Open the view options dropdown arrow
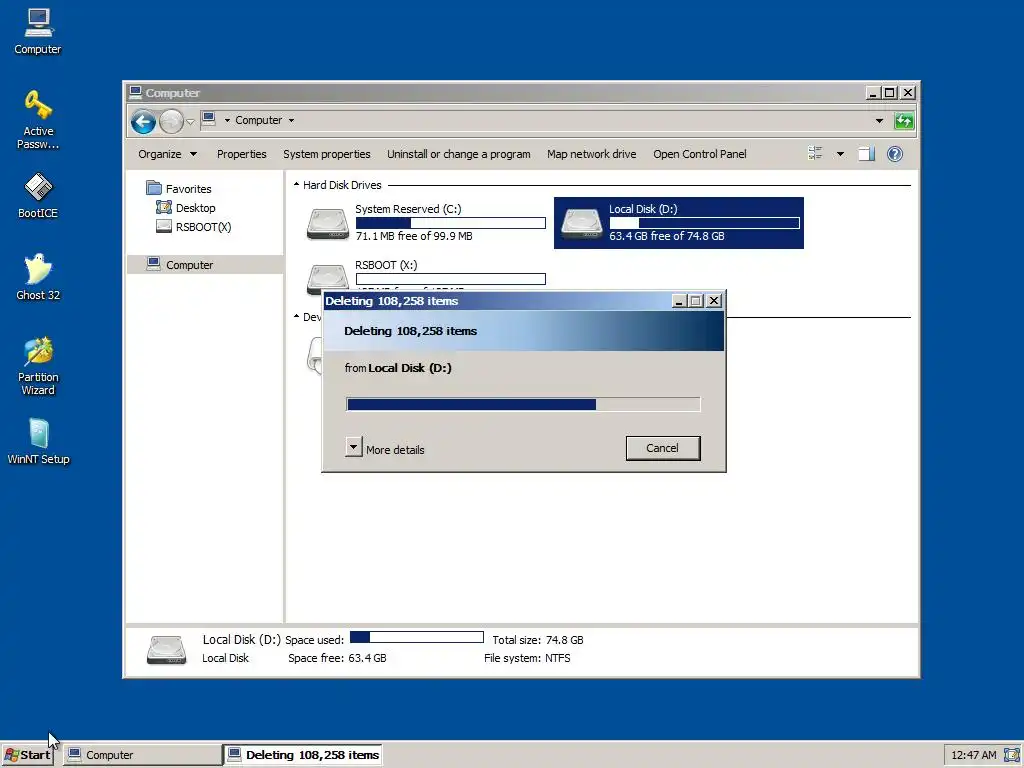The width and height of the screenshot is (1024, 768). point(840,154)
